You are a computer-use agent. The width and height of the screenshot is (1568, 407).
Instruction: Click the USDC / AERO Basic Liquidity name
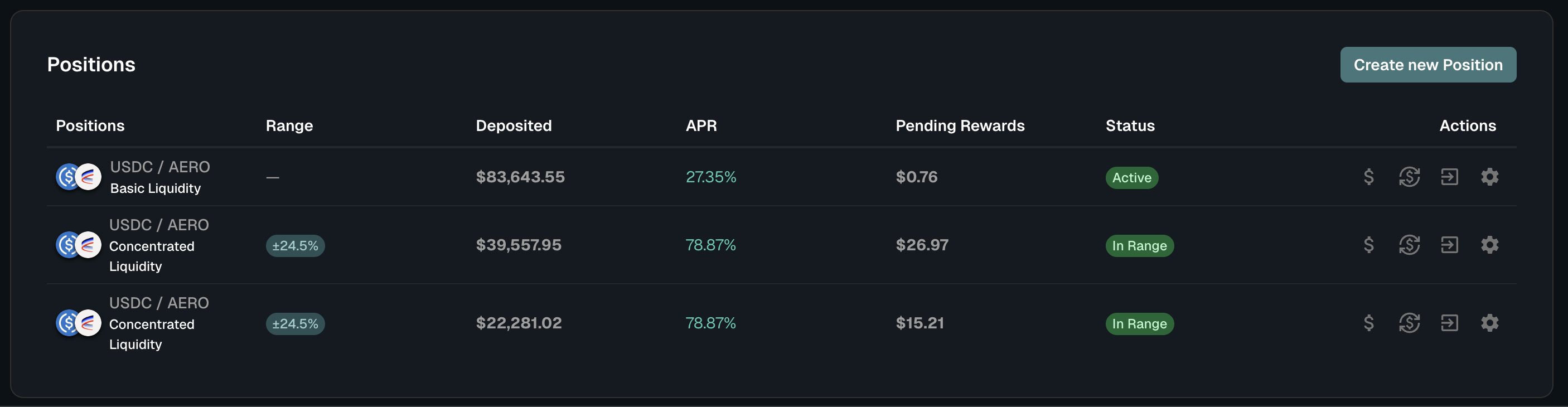pyautogui.click(x=159, y=177)
